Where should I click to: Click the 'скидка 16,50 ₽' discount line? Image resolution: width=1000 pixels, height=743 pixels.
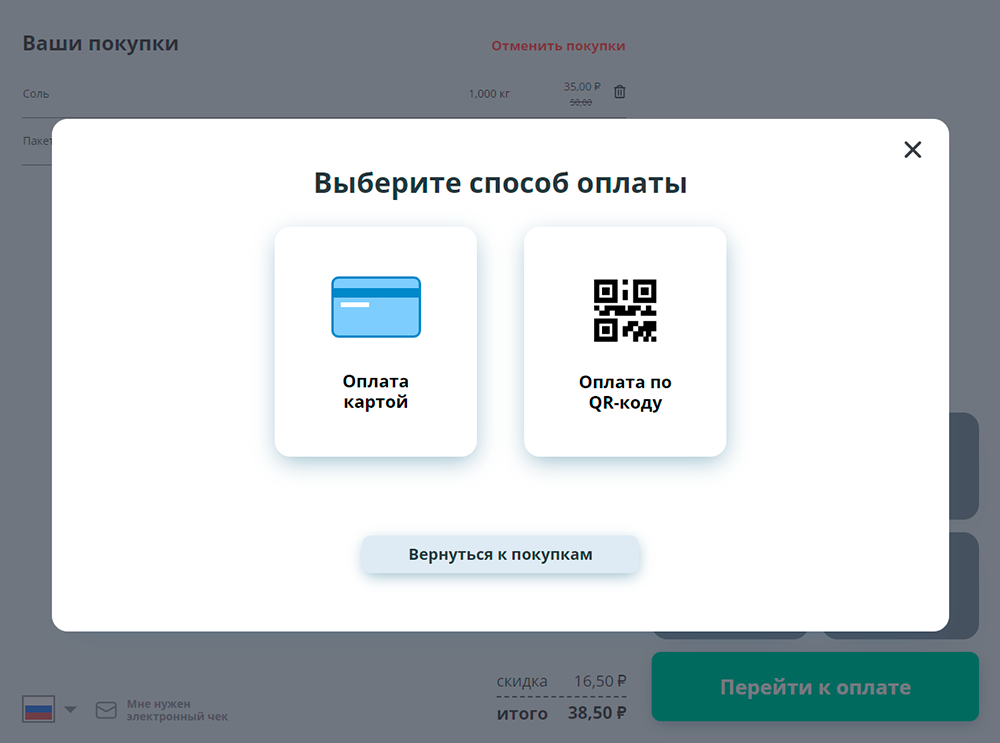tap(561, 681)
